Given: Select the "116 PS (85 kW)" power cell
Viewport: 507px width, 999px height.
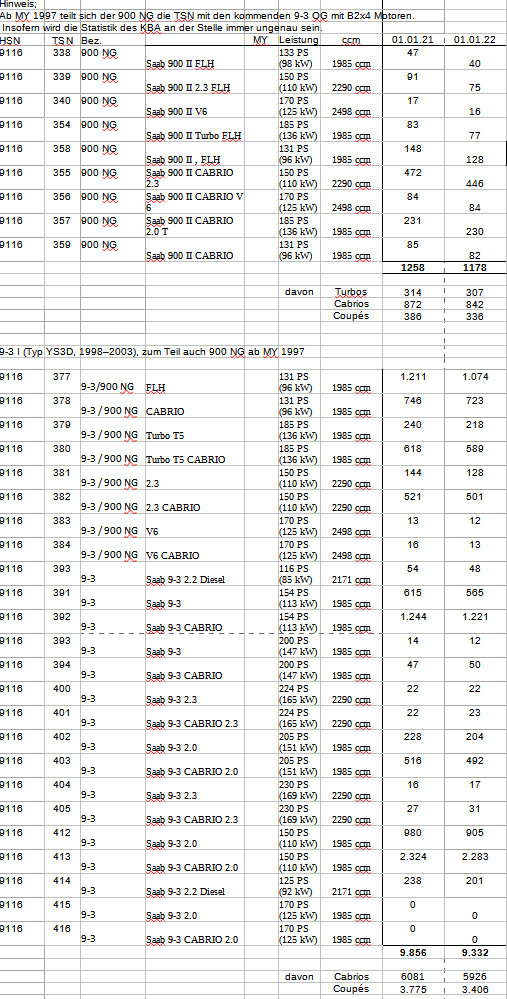Looking at the screenshot, I should tap(298, 574).
